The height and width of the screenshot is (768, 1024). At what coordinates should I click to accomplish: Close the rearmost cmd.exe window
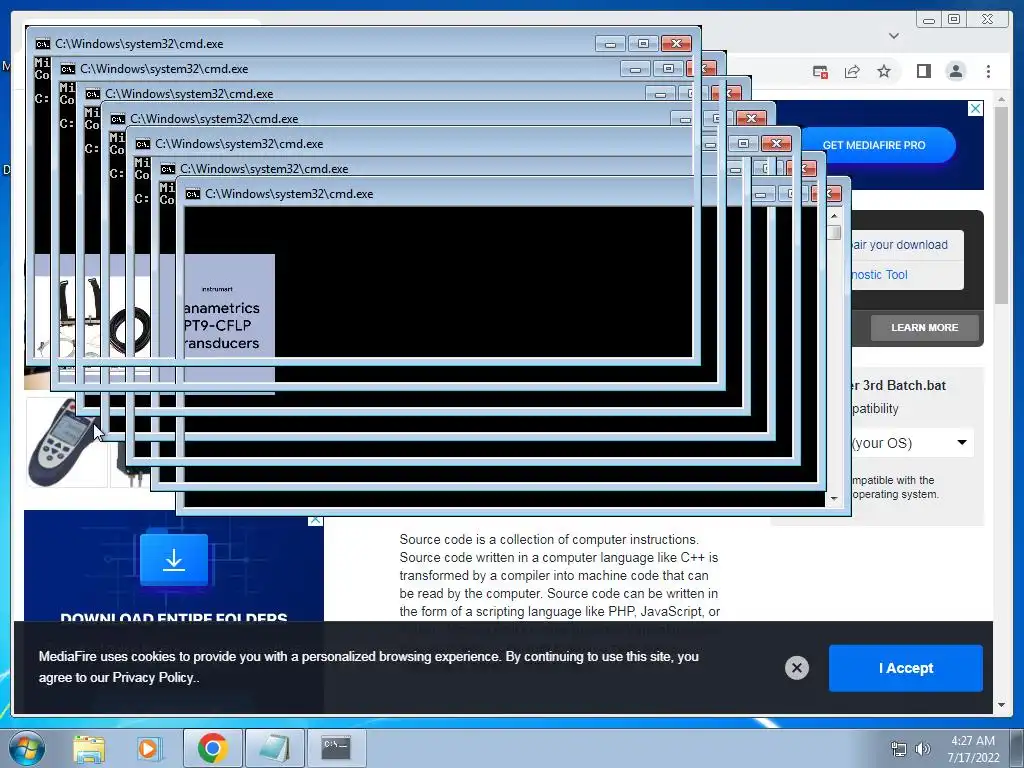coord(676,44)
